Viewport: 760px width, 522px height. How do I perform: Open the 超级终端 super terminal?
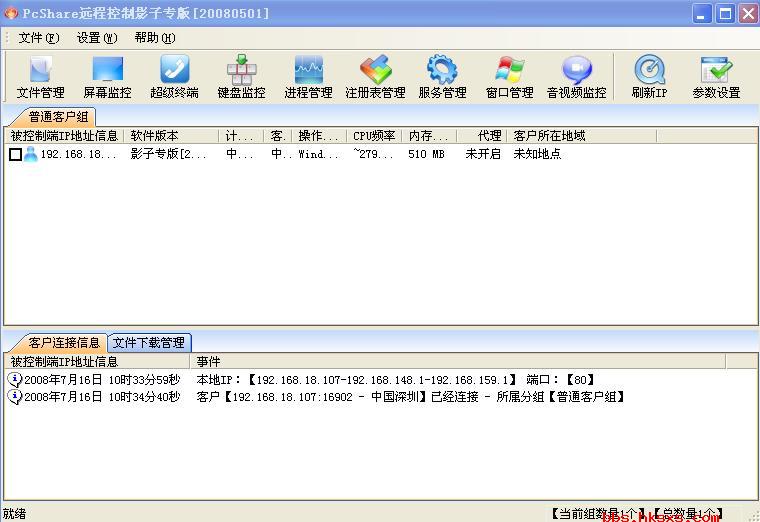click(174, 77)
